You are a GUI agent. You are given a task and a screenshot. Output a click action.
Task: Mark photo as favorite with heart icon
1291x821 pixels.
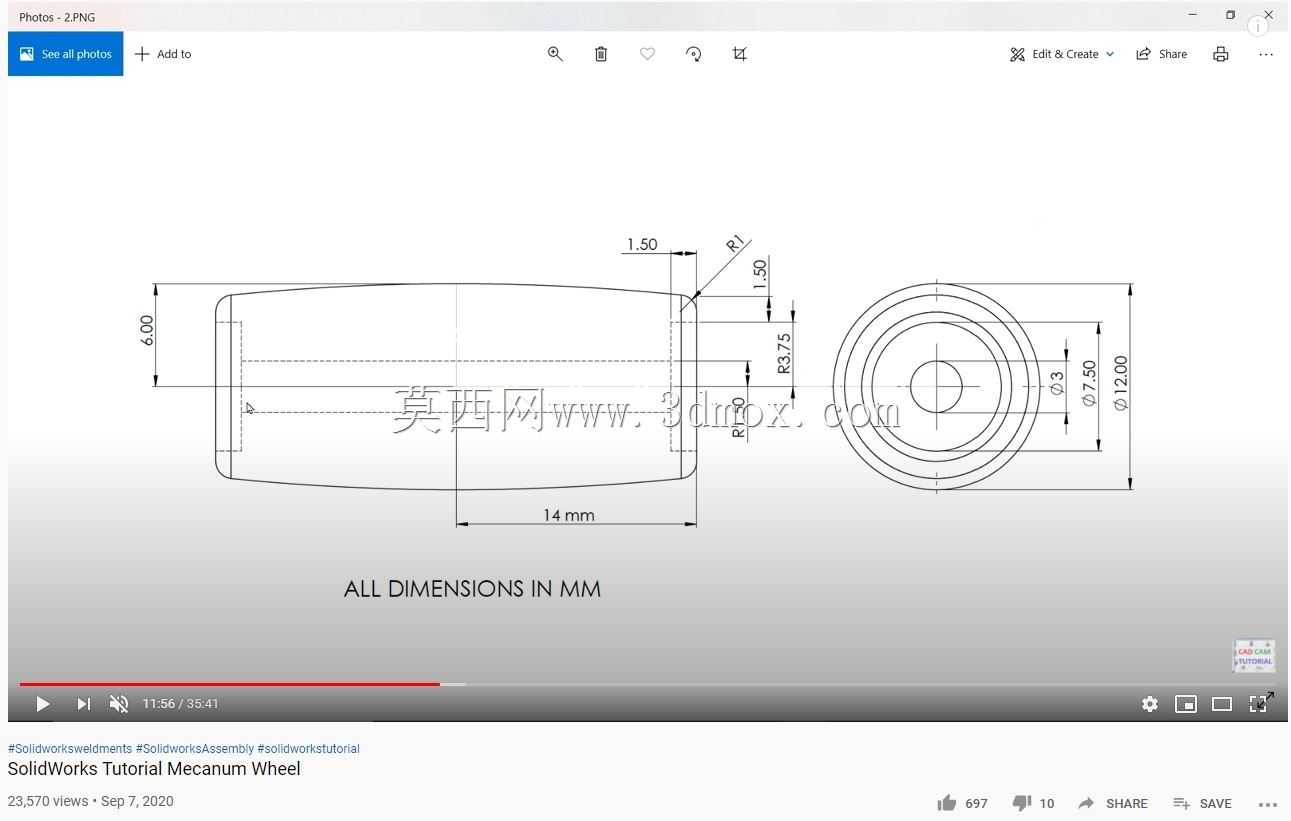pos(647,54)
